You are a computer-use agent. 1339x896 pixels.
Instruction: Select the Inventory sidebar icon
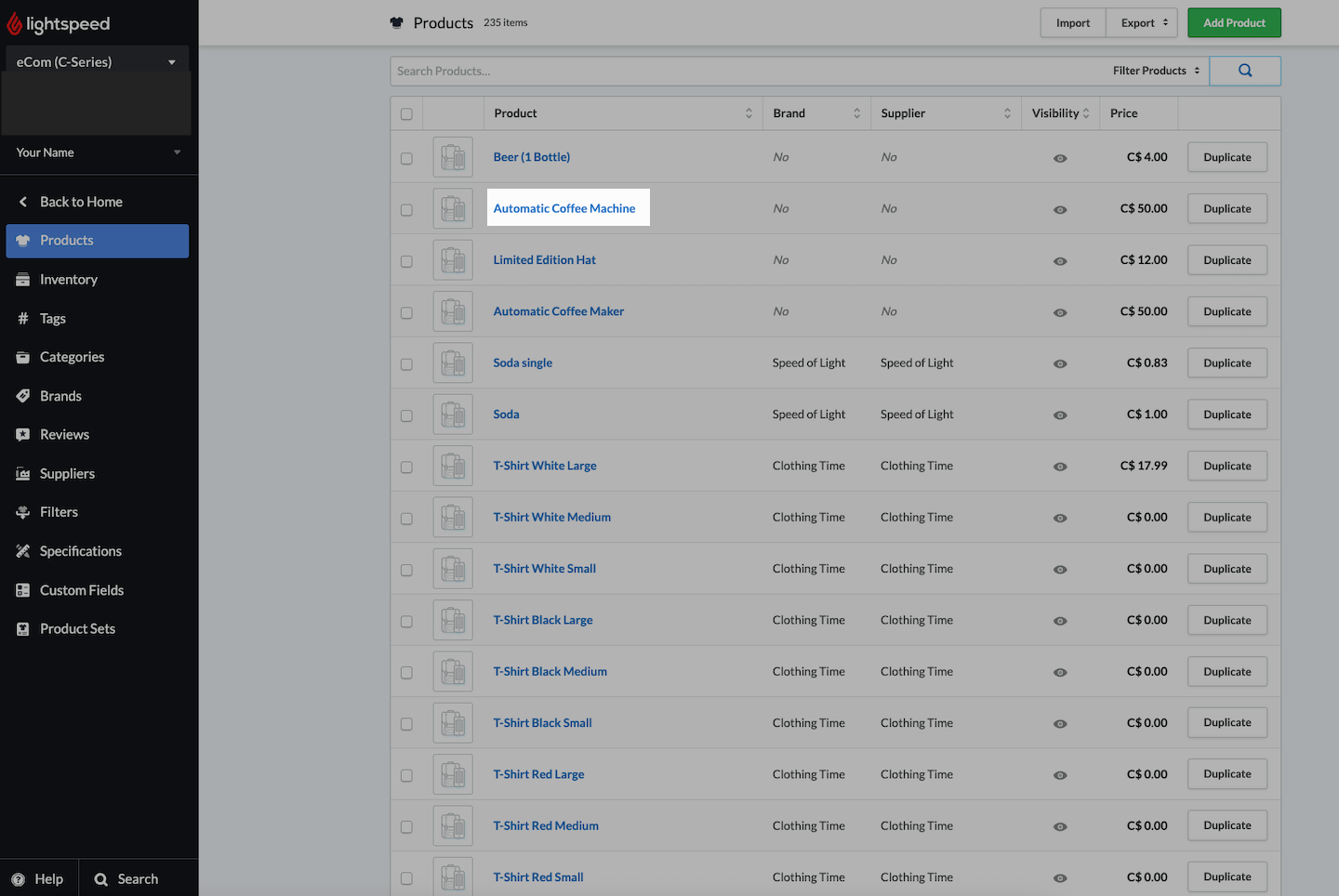(x=67, y=279)
